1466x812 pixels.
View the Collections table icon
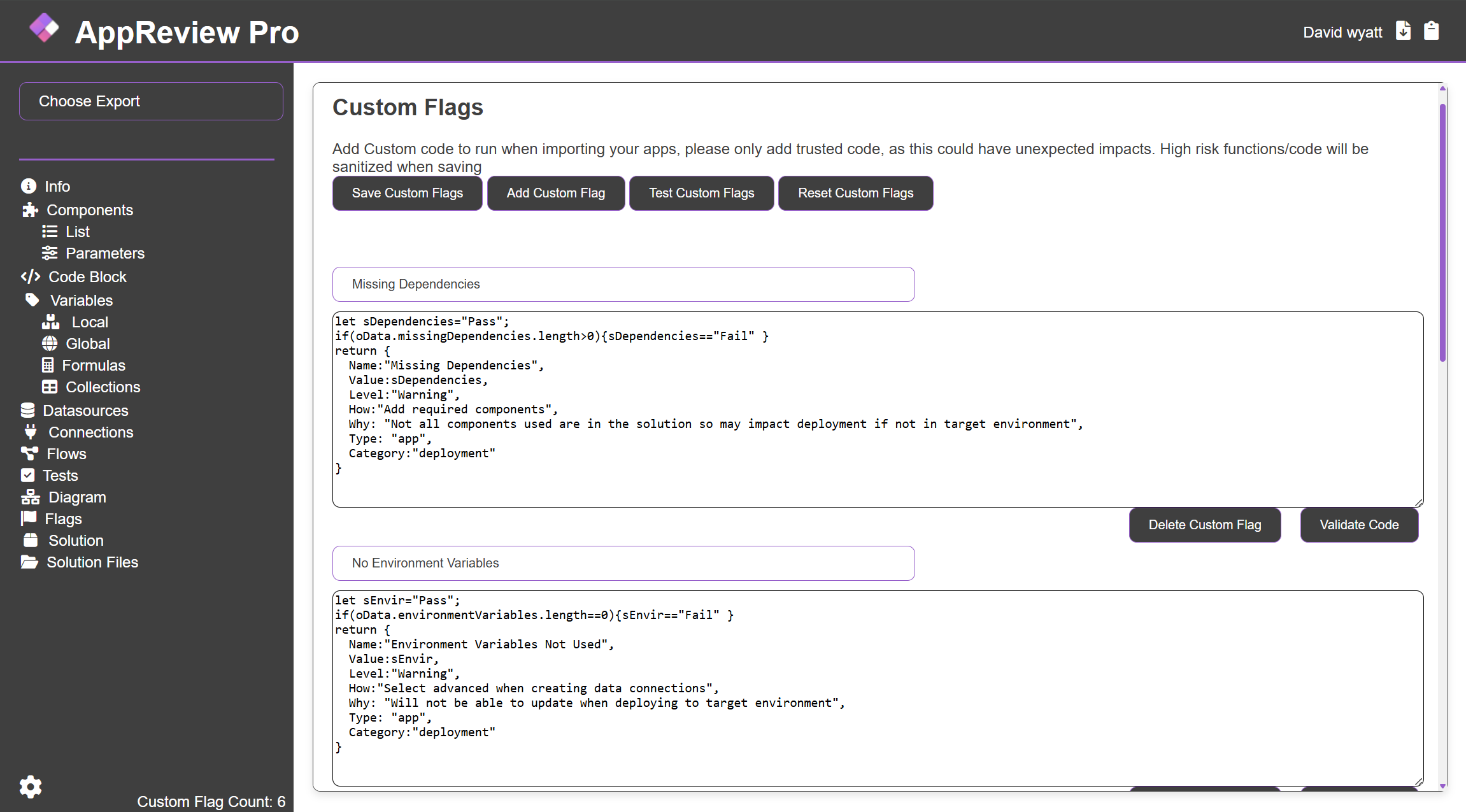(x=50, y=387)
